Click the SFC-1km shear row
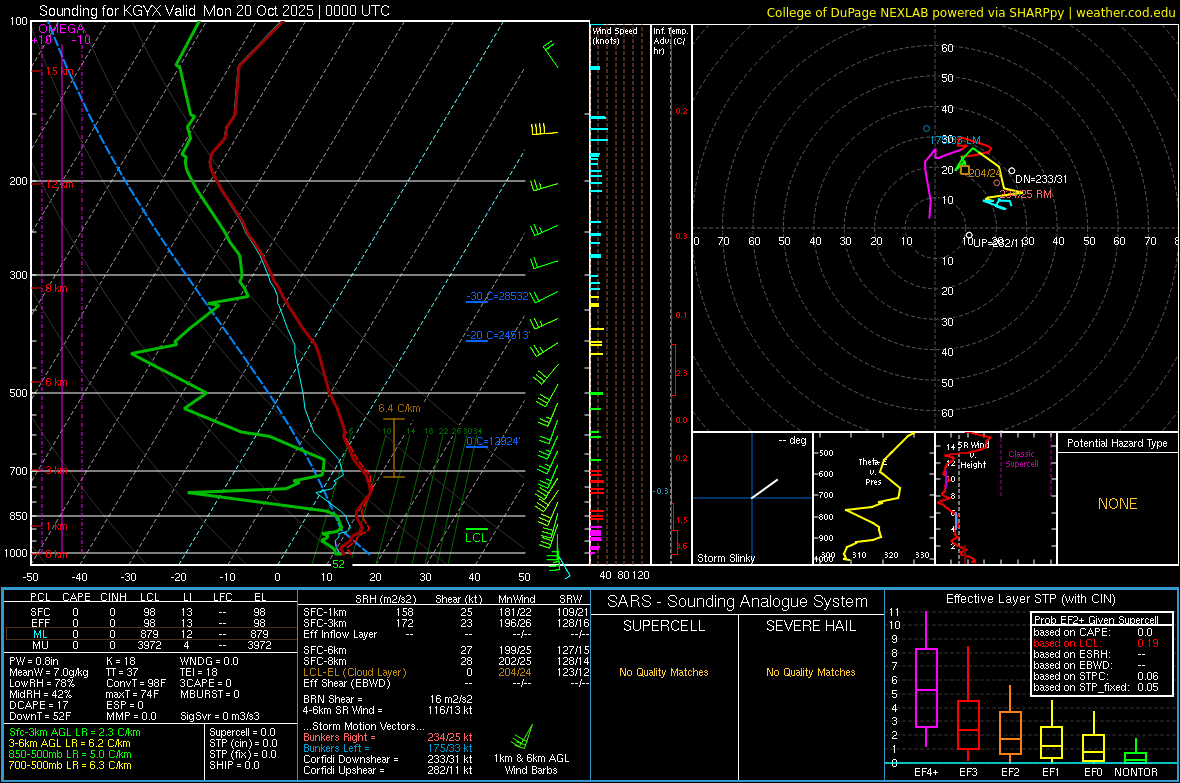 [x=446, y=612]
